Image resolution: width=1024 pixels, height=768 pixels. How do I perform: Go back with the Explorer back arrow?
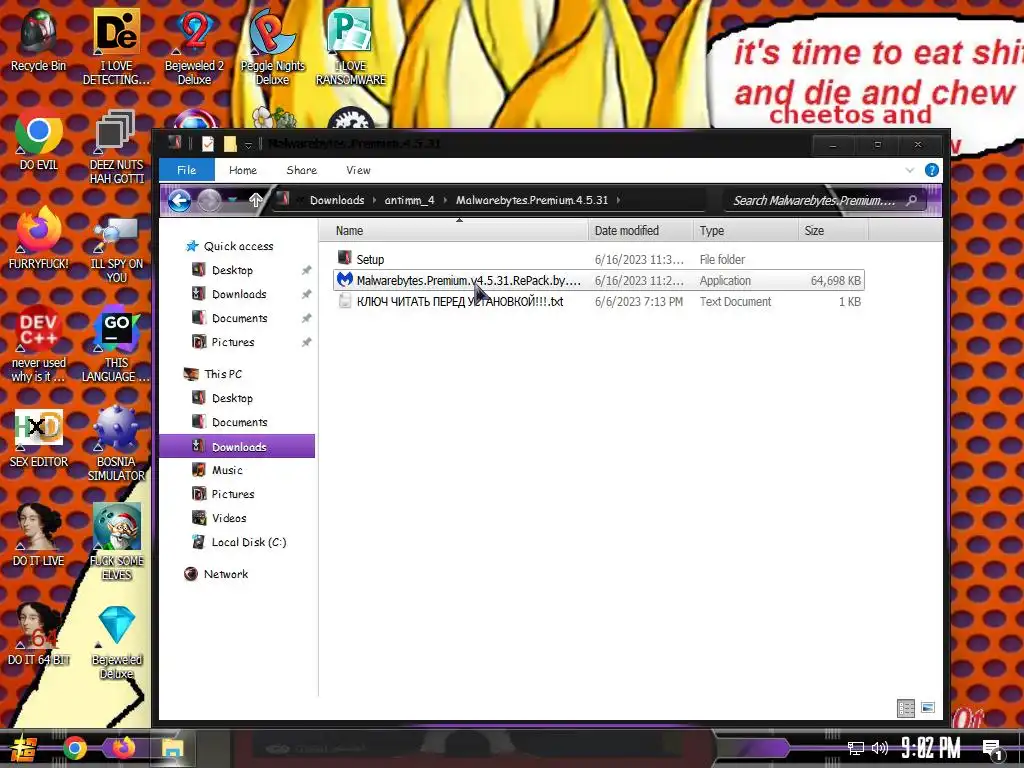click(x=180, y=200)
